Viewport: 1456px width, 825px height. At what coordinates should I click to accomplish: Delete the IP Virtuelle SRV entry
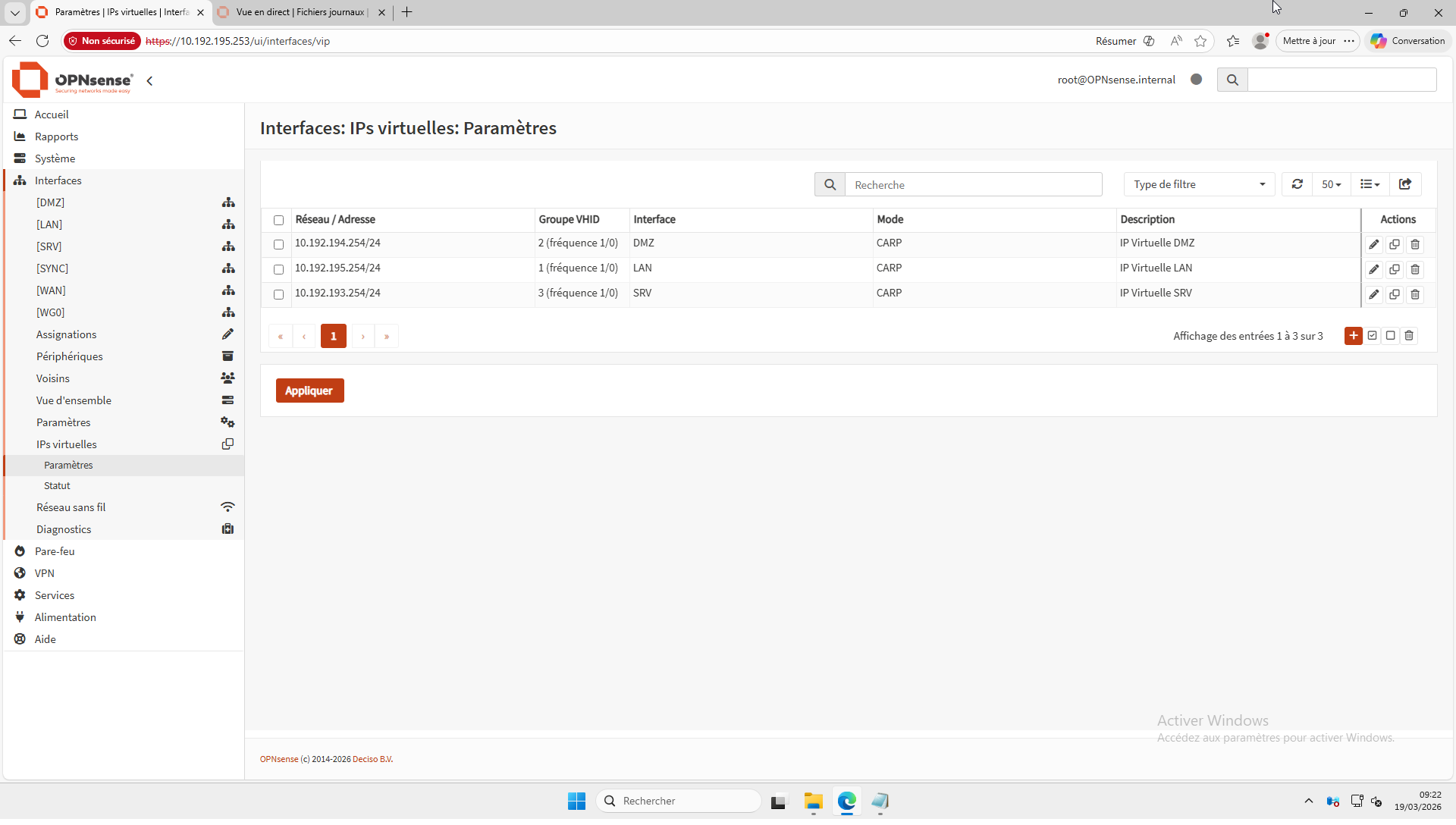[1414, 294]
